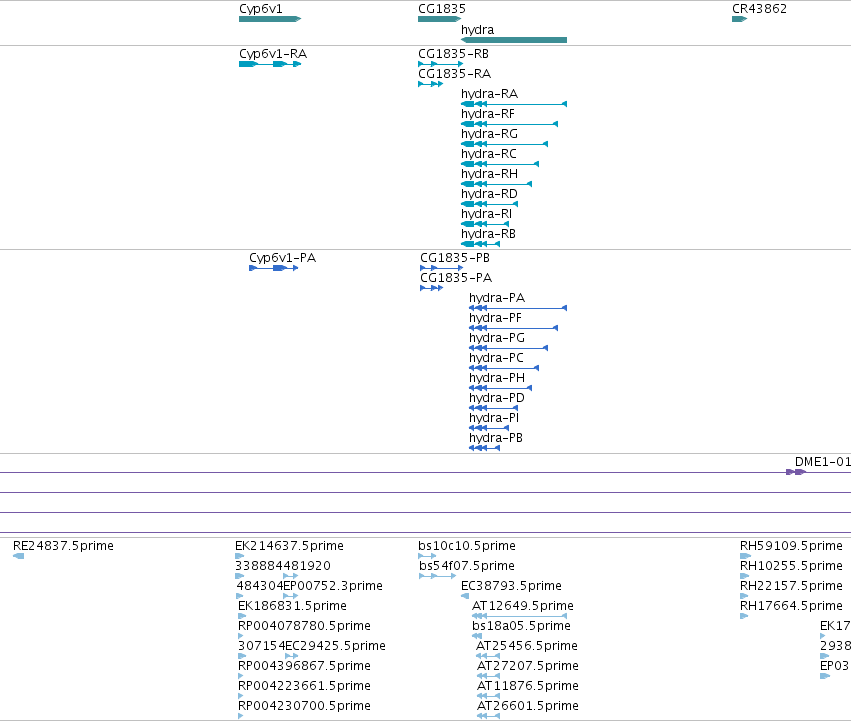Select the hydra-RC transcript
Image resolution: width=851 pixels, height=721 pixels.
click(500, 164)
